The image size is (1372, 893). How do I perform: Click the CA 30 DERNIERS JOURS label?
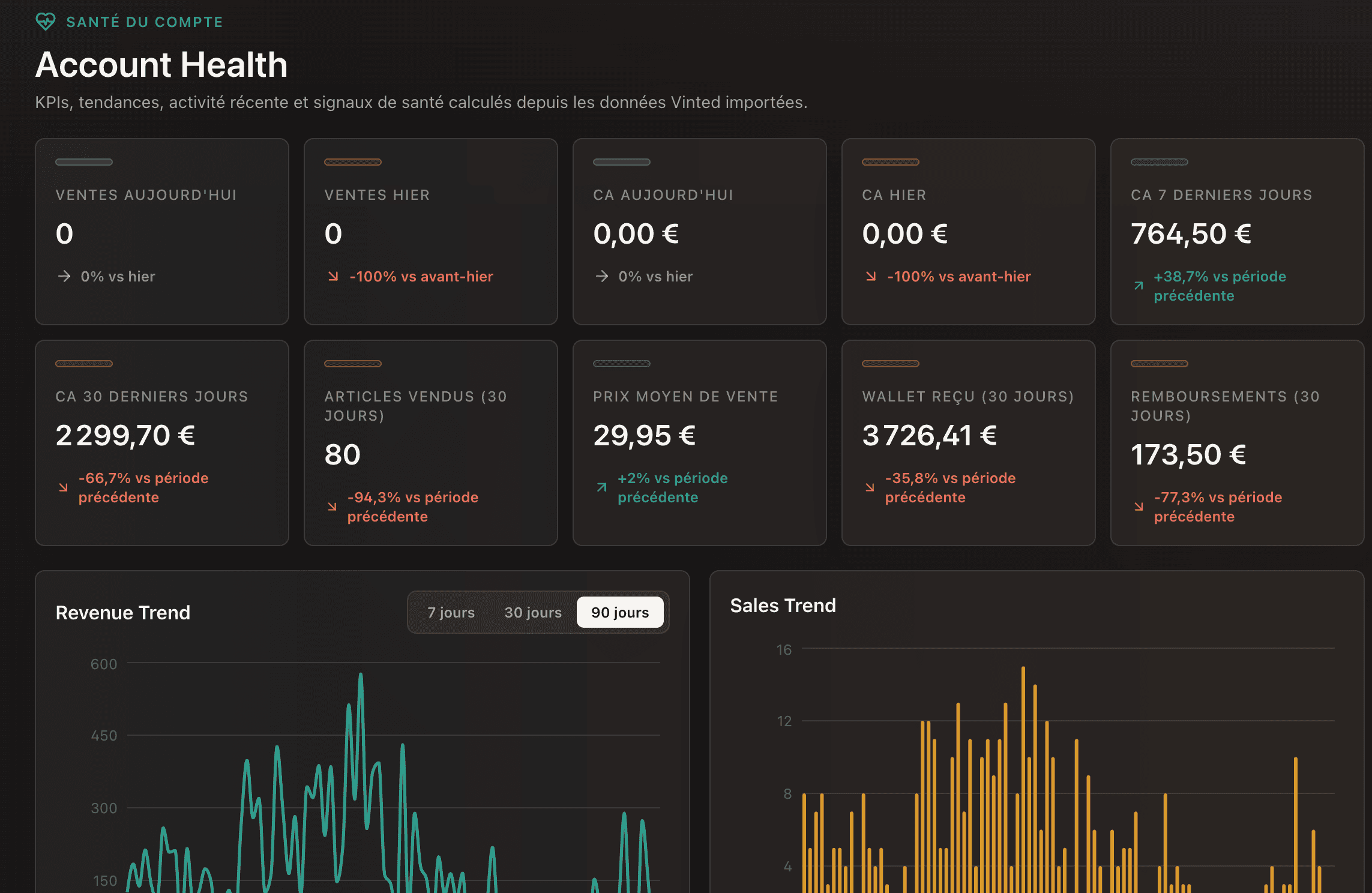tap(152, 397)
